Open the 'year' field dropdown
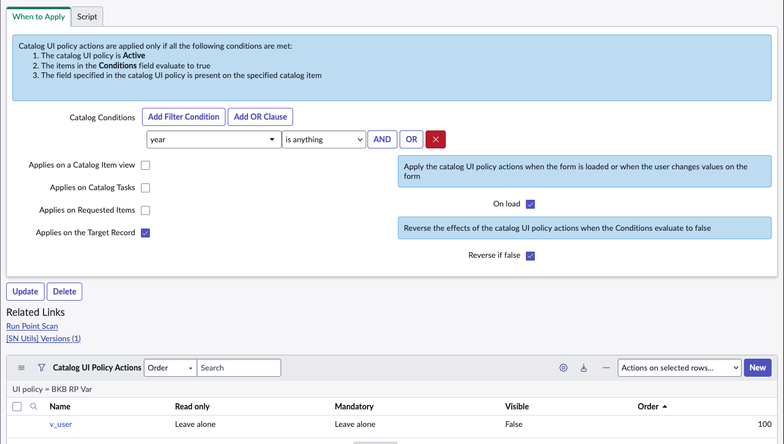784x444 pixels. coord(213,140)
